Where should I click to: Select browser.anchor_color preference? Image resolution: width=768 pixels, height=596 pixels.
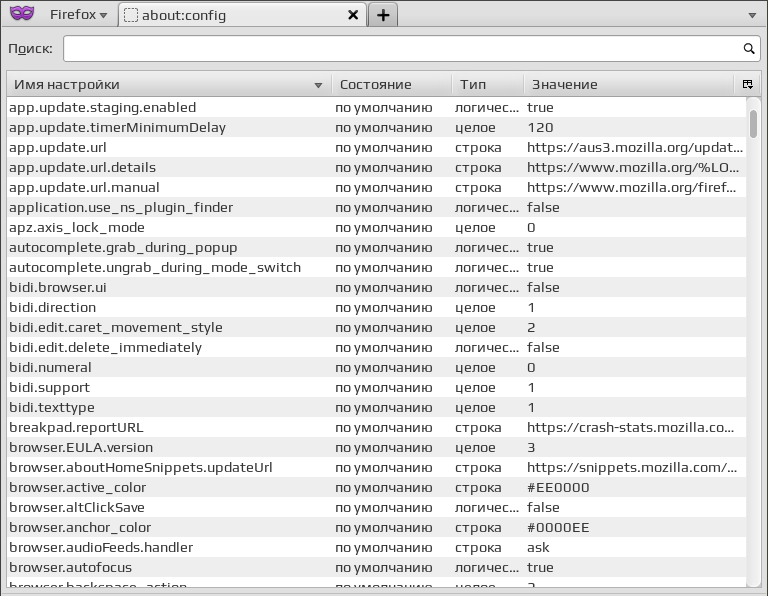tap(377, 527)
